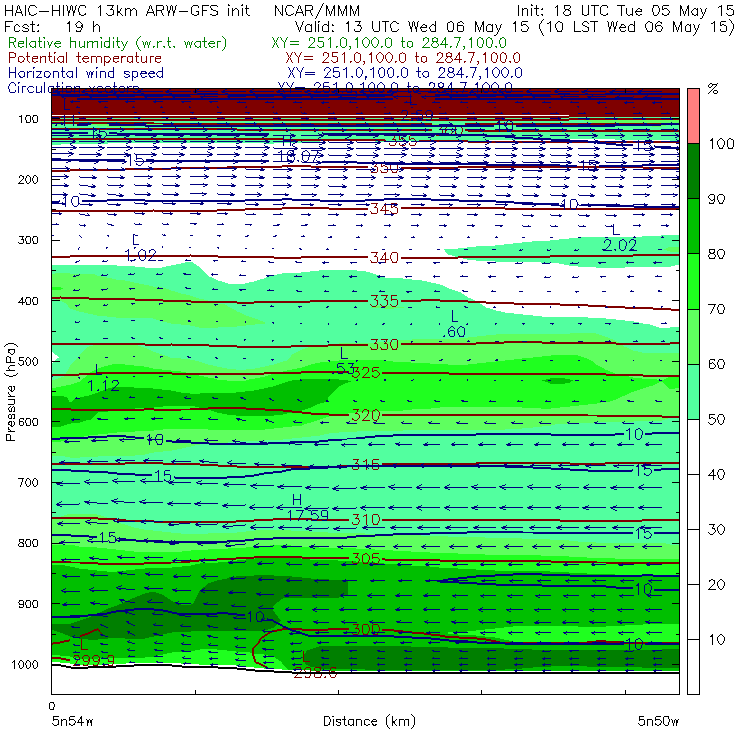
Task: Click the '345' potential temperature contour label
Action: (x=384, y=209)
